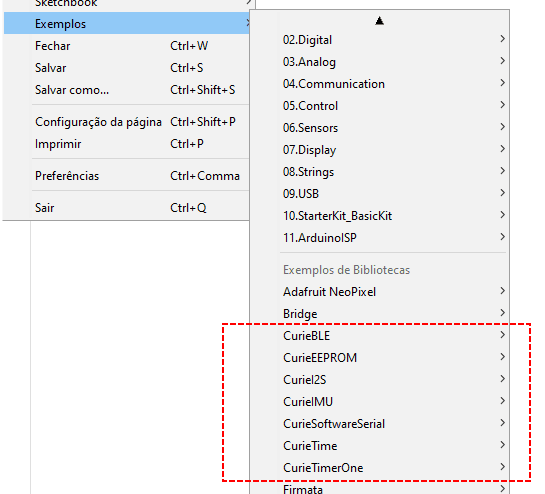
Task: Select 10.StarterKit_BasicKit examples
Action: tap(379, 216)
